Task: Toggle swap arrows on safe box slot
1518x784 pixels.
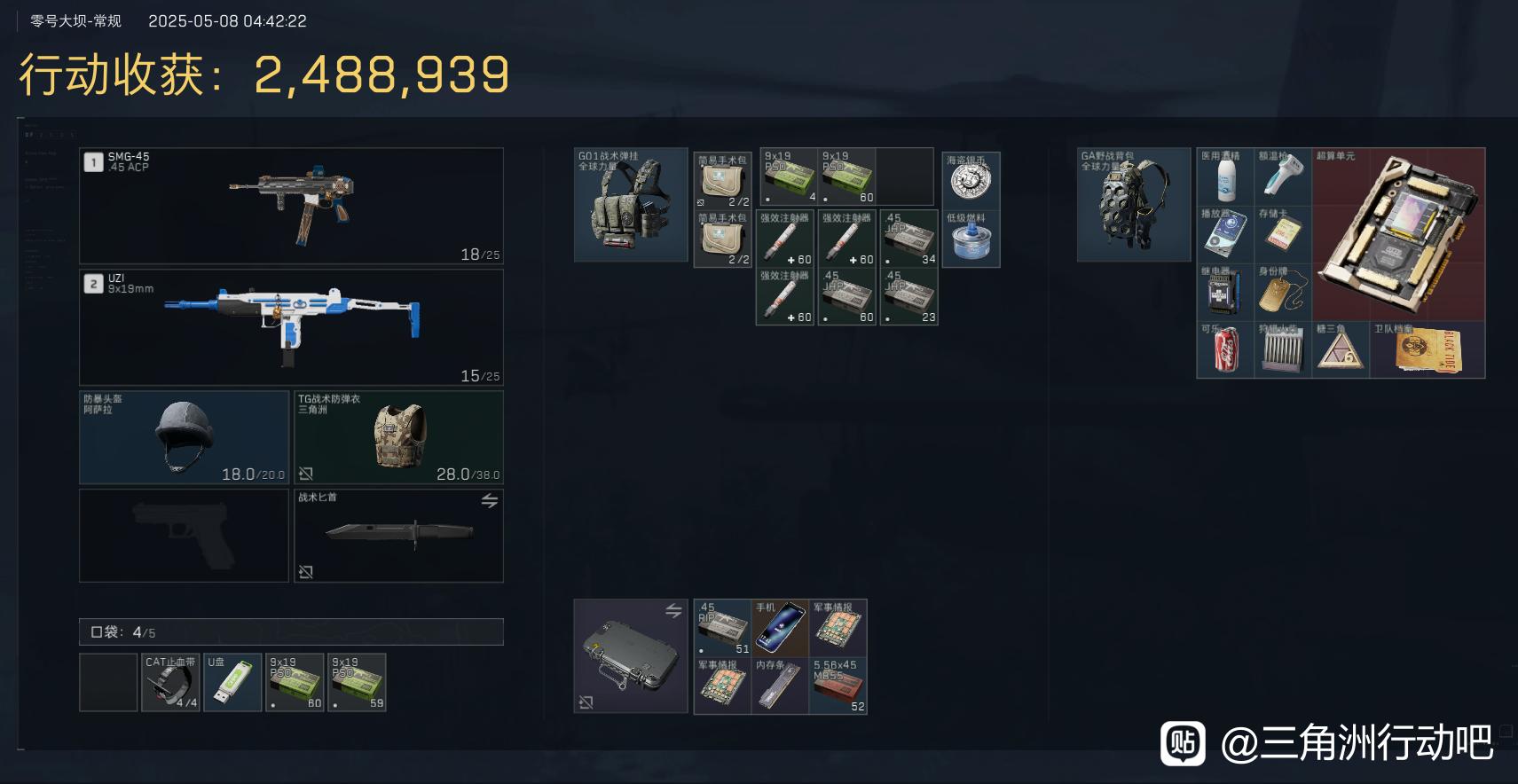Action: pos(673,611)
